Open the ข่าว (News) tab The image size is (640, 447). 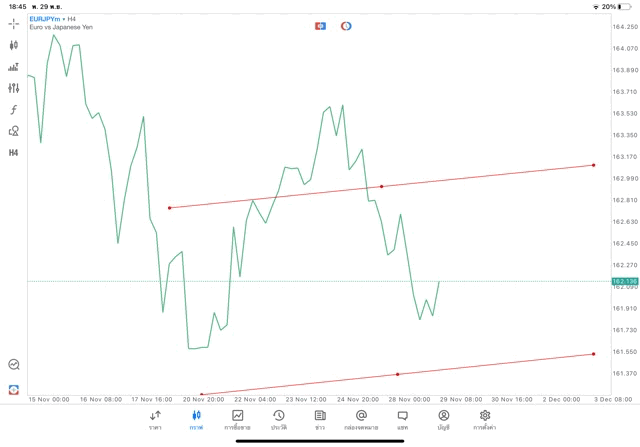tap(320, 420)
